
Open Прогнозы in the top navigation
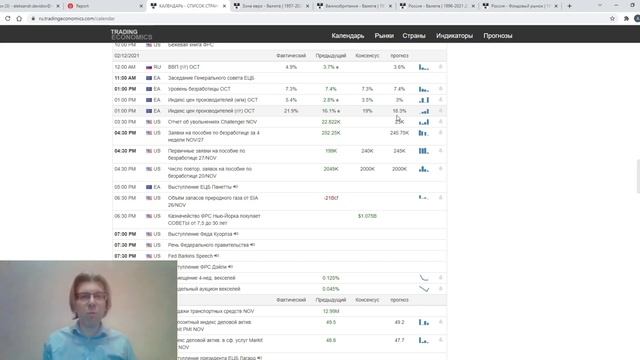tap(498, 36)
